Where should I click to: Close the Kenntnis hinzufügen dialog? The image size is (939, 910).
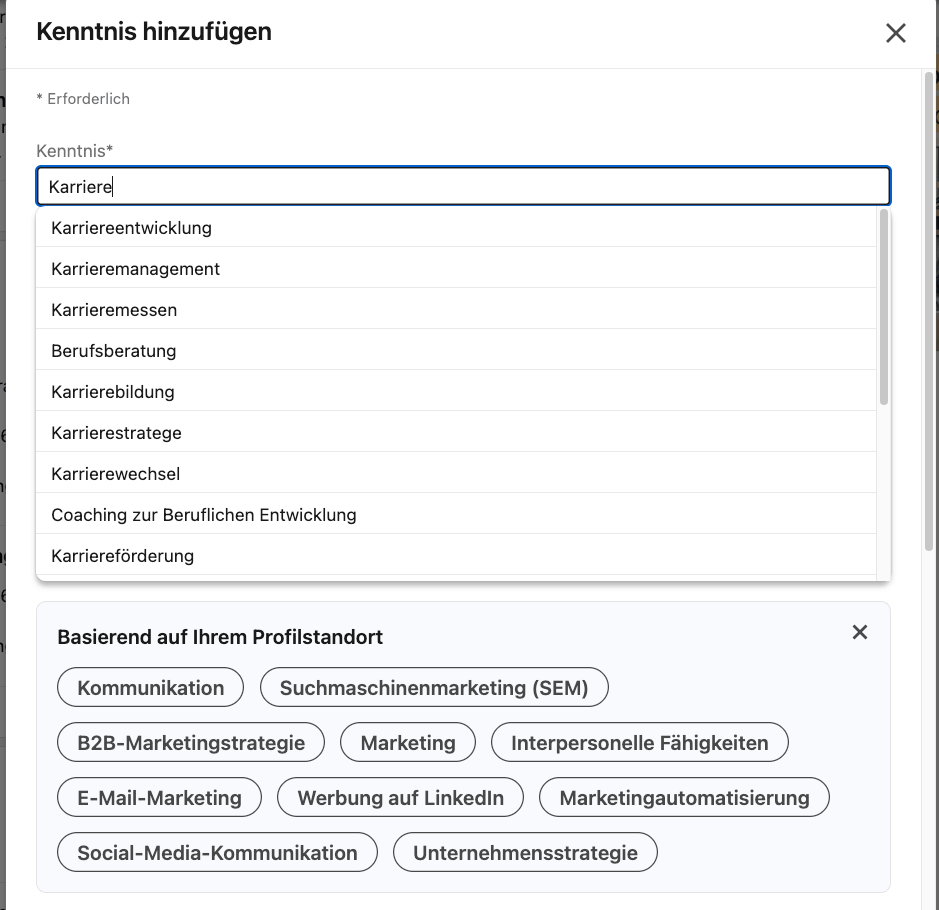click(895, 33)
